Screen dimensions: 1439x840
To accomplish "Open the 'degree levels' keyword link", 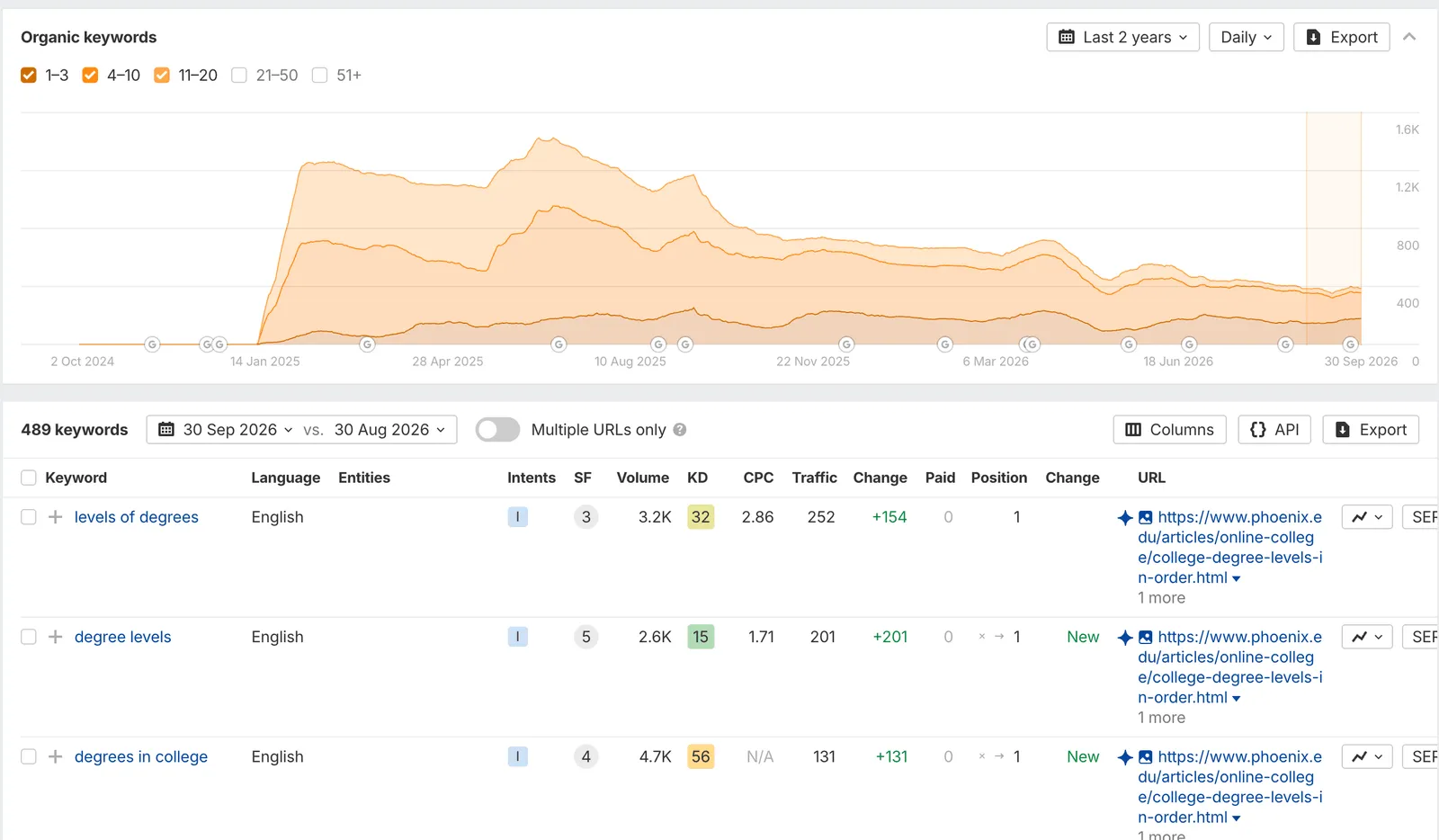I will (x=122, y=637).
